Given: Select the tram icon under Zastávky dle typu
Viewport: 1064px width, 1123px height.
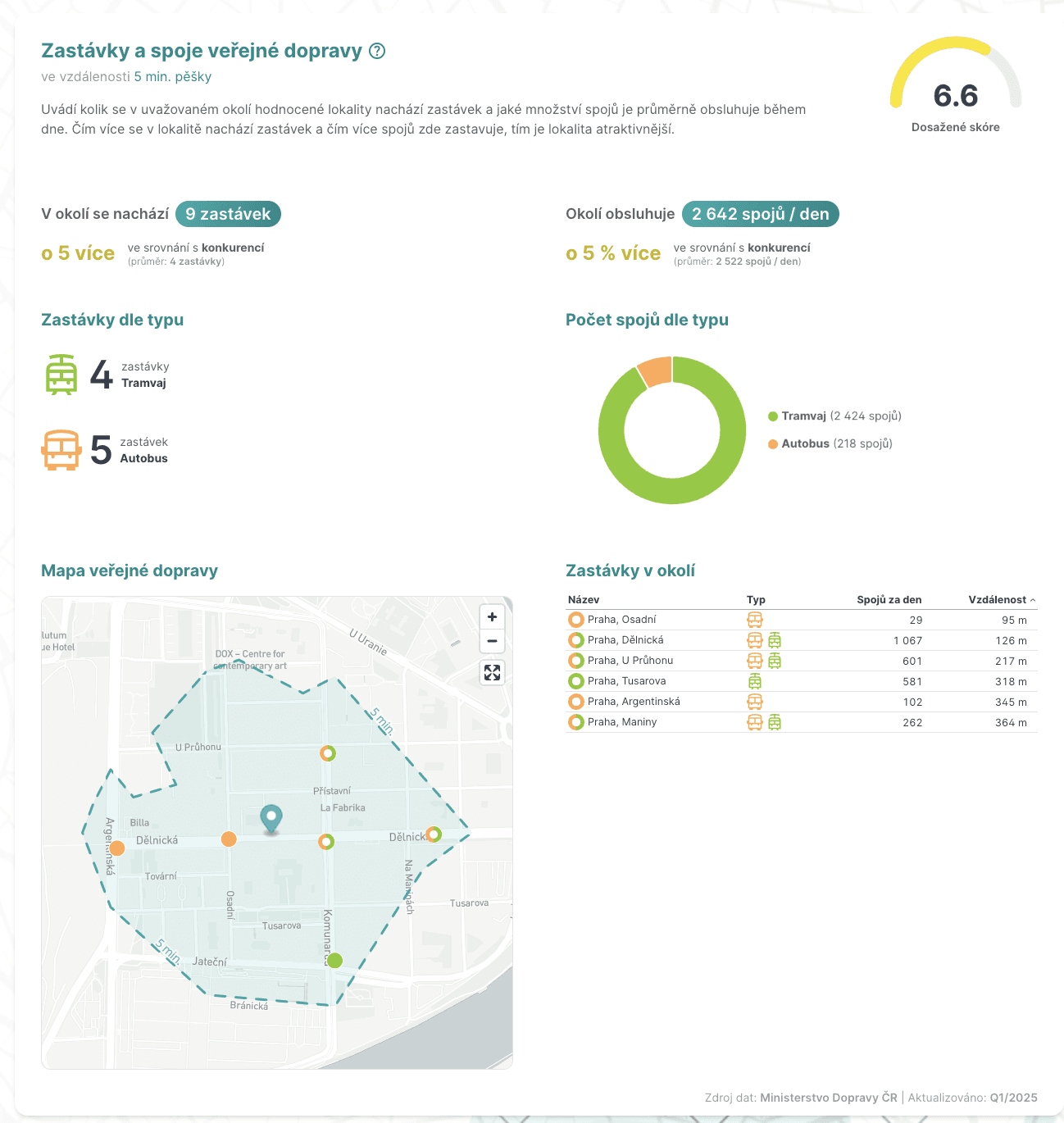Looking at the screenshot, I should pos(60,375).
